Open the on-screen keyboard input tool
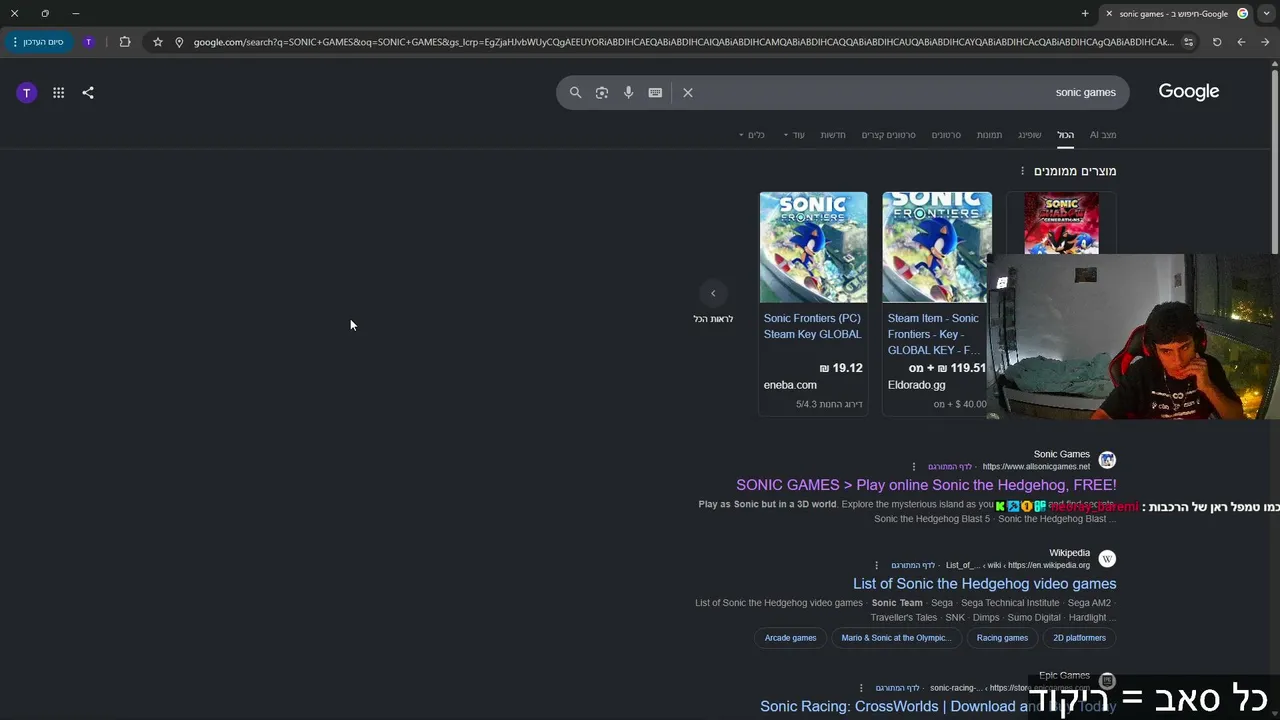The height and width of the screenshot is (720, 1280). (x=655, y=92)
